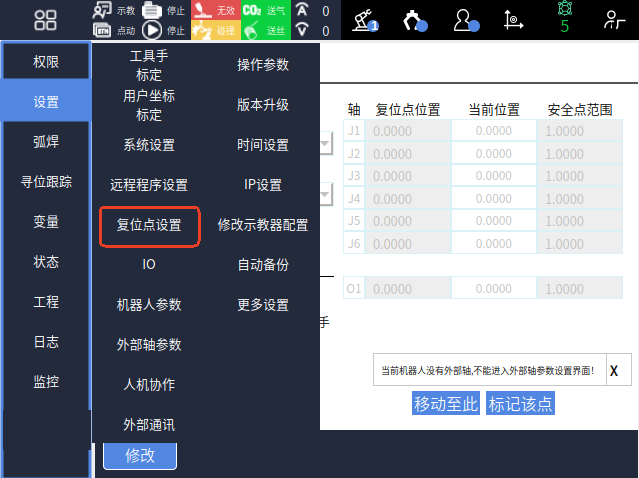Open the 复位点设置 submenu item
The width and height of the screenshot is (639, 478).
(149, 225)
